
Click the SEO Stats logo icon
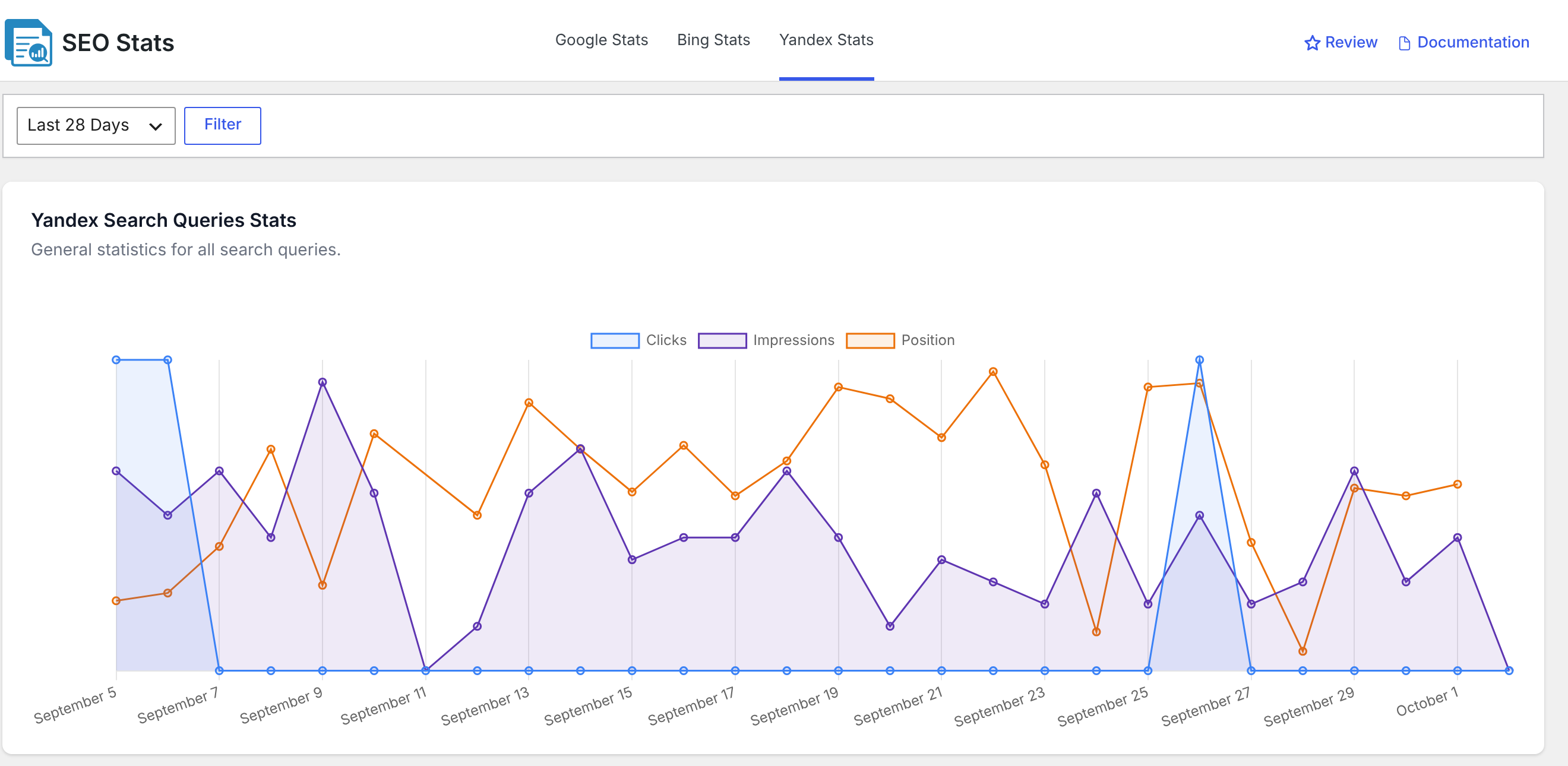(29, 43)
